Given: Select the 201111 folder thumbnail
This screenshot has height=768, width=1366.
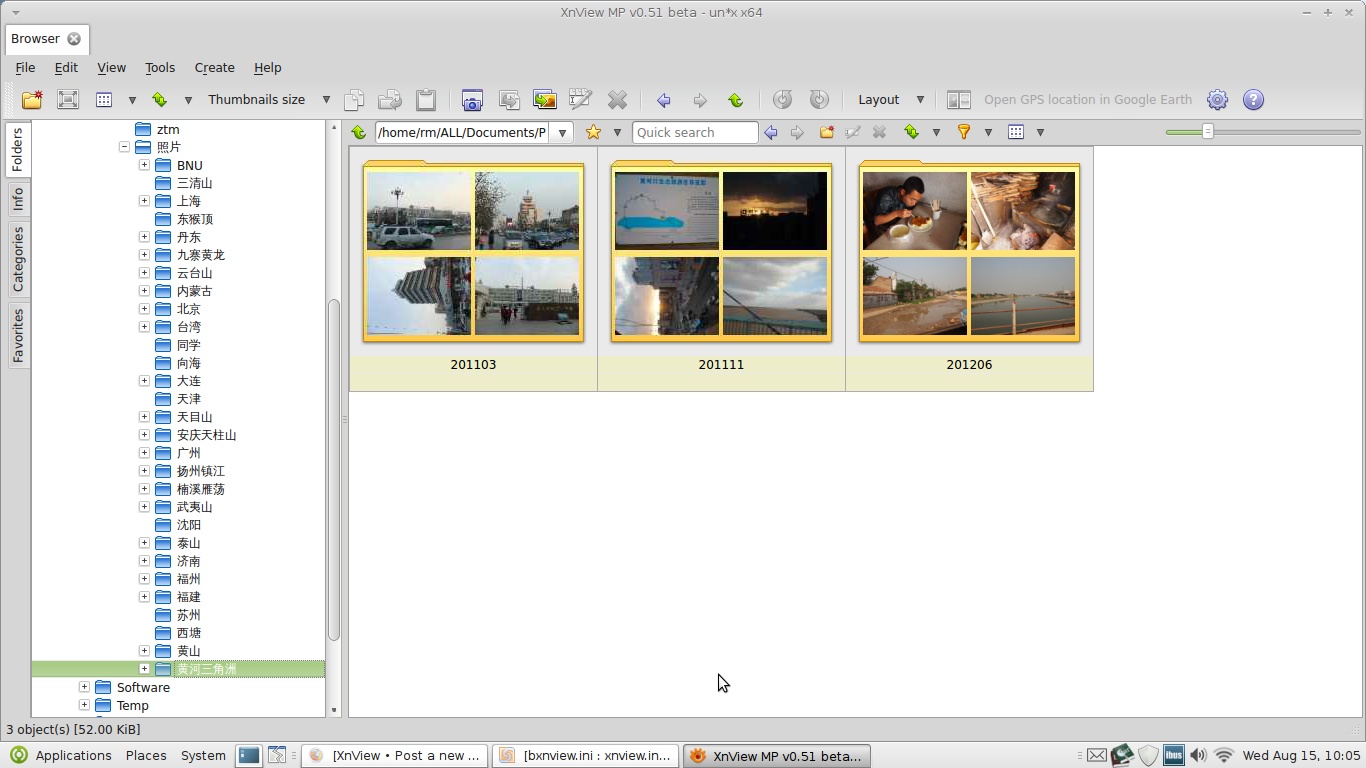Looking at the screenshot, I should pyautogui.click(x=721, y=269).
